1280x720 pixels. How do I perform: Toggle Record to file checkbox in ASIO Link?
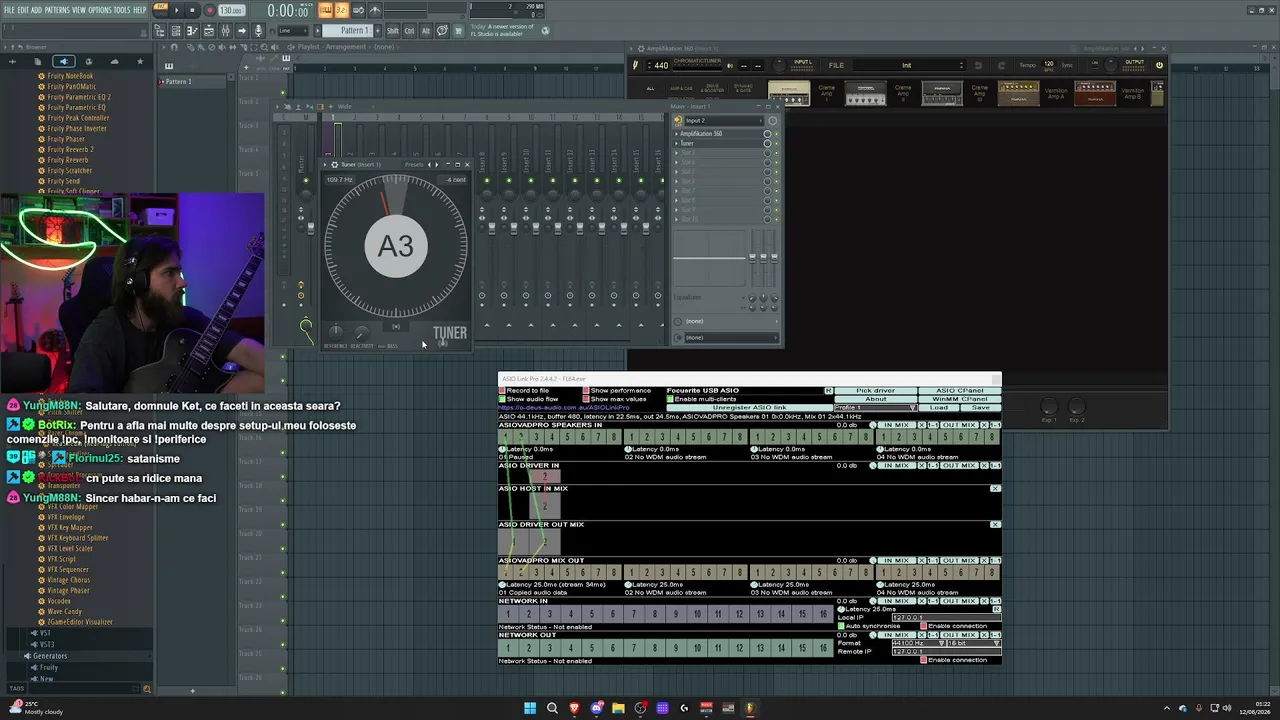[x=502, y=390]
